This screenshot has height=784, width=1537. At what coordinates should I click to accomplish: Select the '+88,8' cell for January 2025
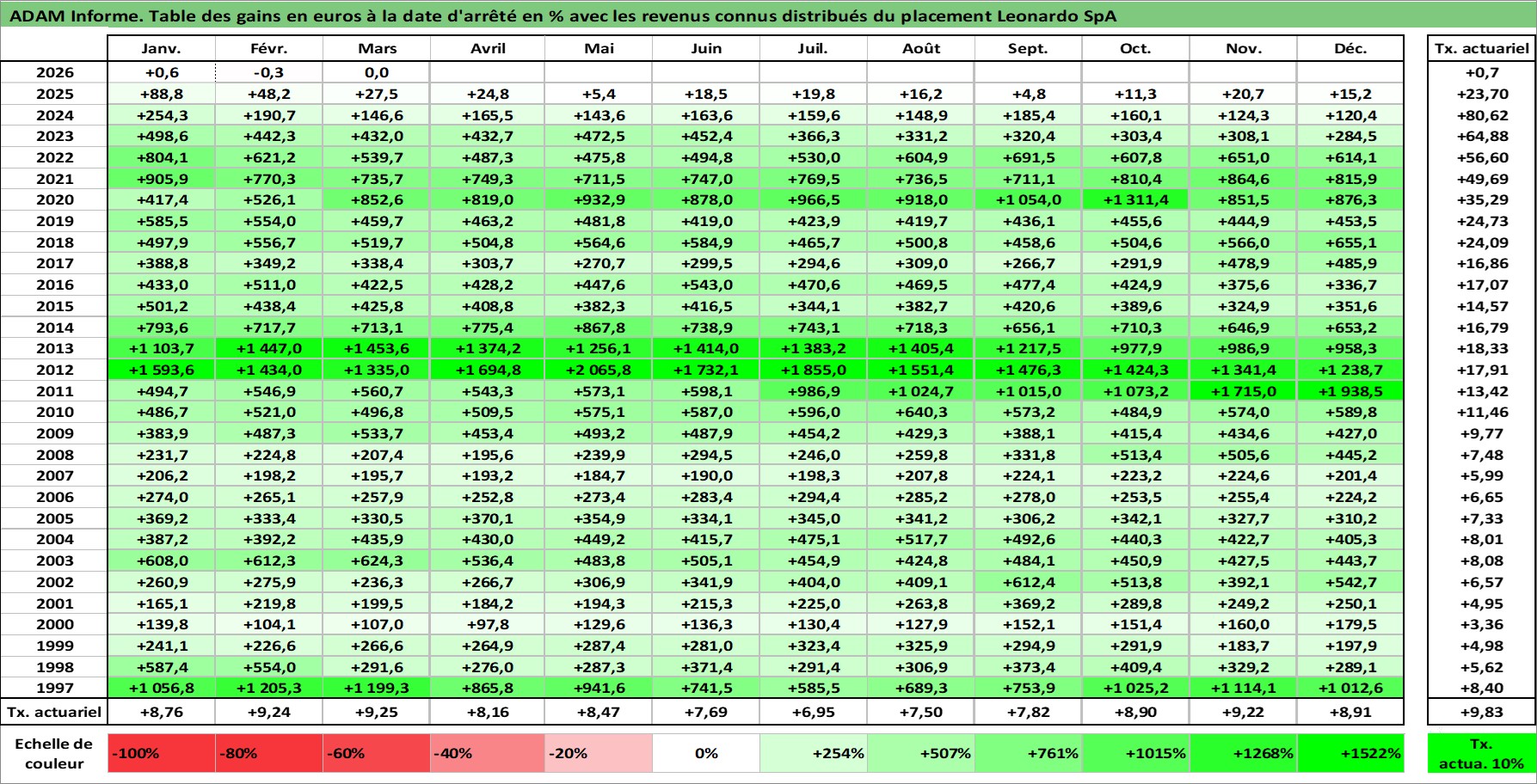[162, 94]
